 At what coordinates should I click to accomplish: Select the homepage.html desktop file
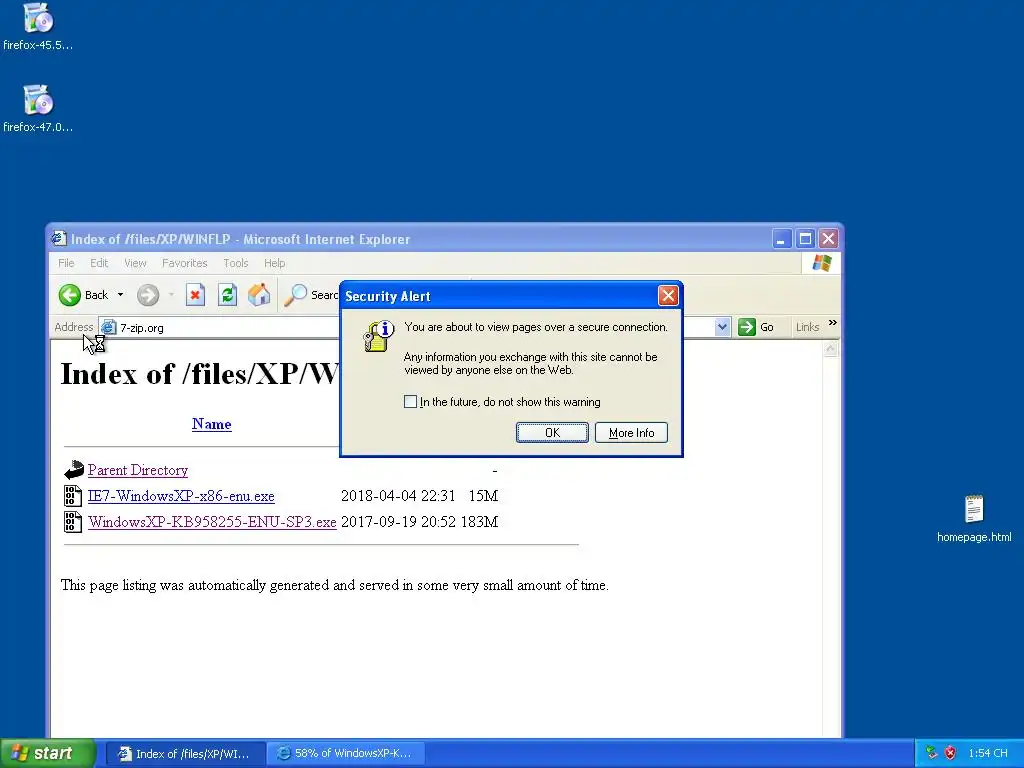click(x=974, y=509)
